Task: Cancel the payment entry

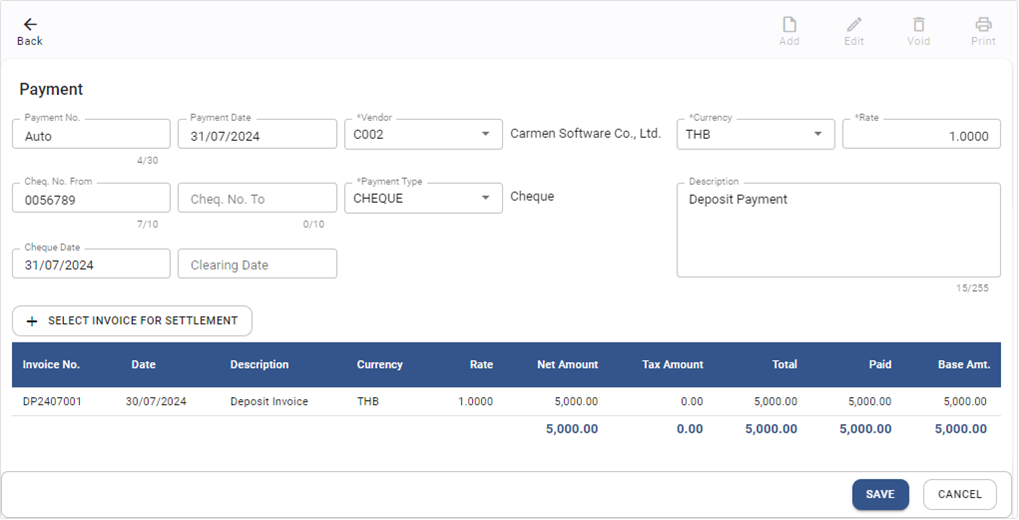Action: 959,494
